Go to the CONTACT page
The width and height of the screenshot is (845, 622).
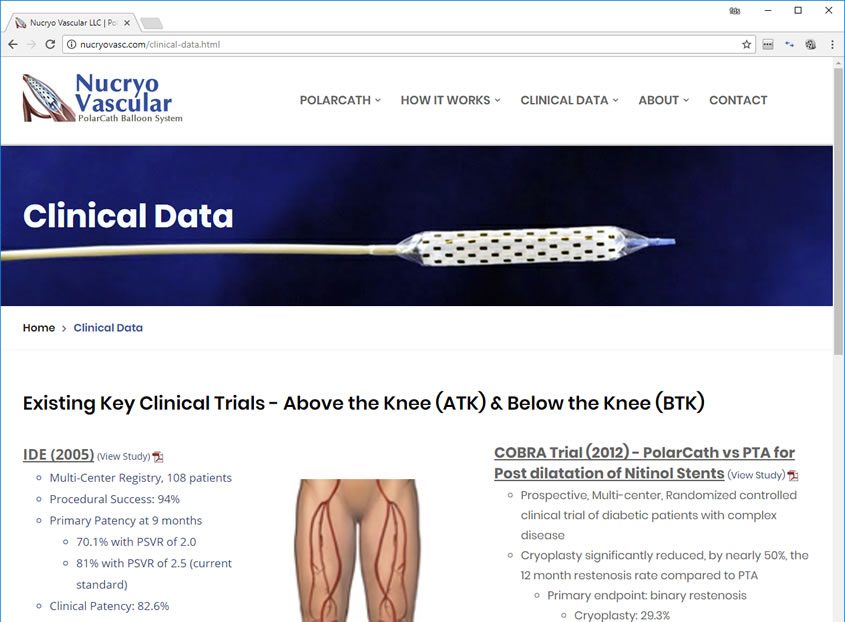(738, 100)
